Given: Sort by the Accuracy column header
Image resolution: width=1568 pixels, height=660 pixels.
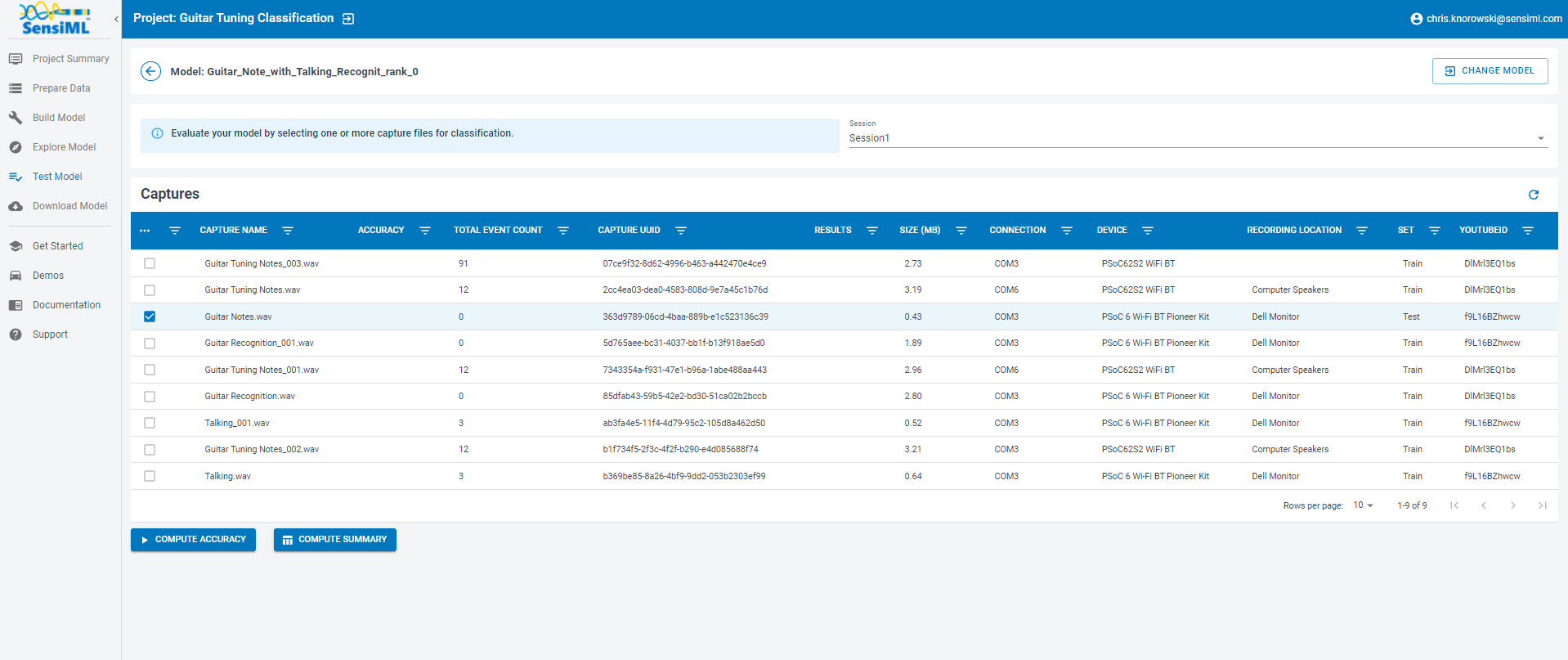Looking at the screenshot, I should 381,231.
